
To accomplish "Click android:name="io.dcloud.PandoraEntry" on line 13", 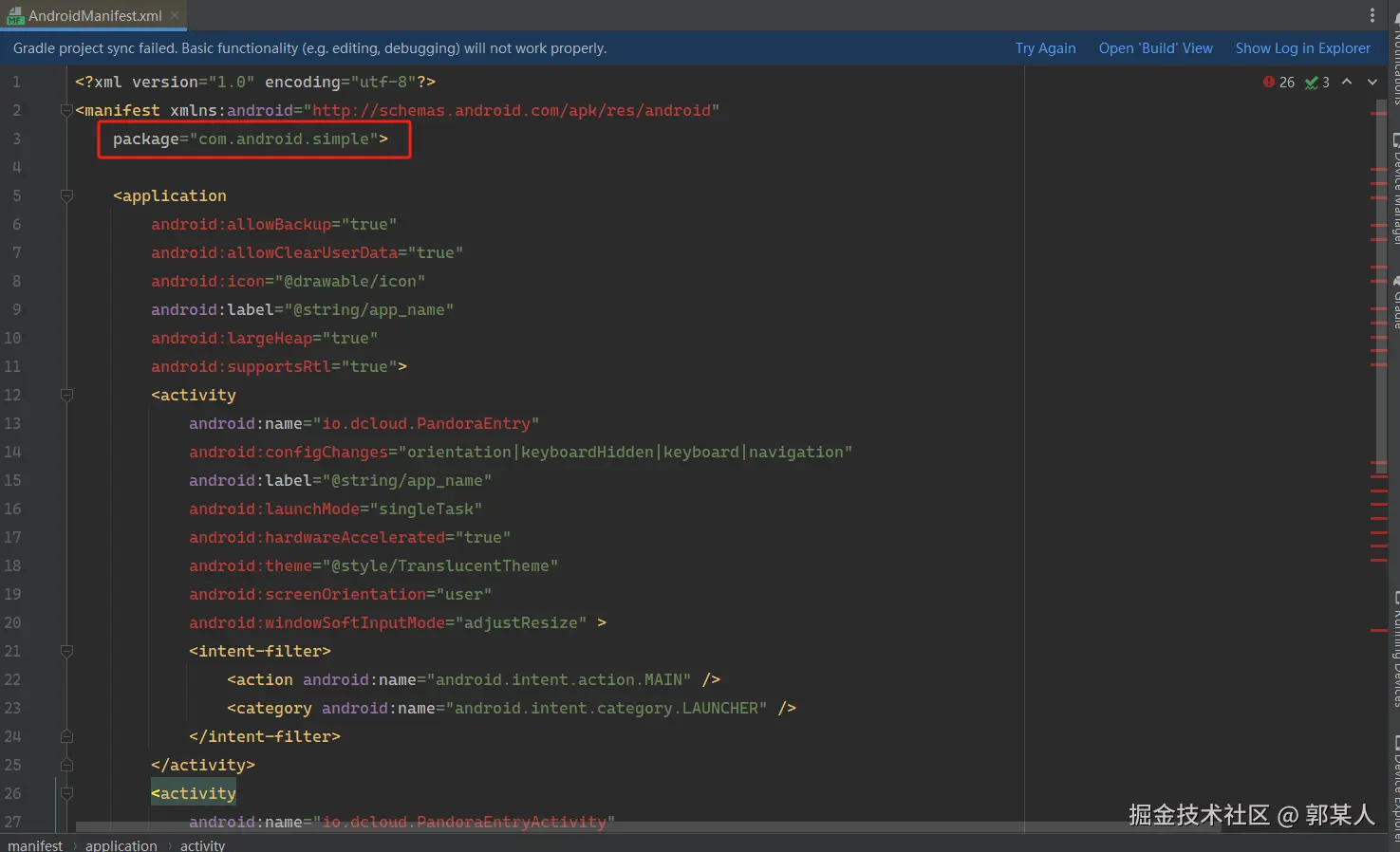I will coord(364,424).
